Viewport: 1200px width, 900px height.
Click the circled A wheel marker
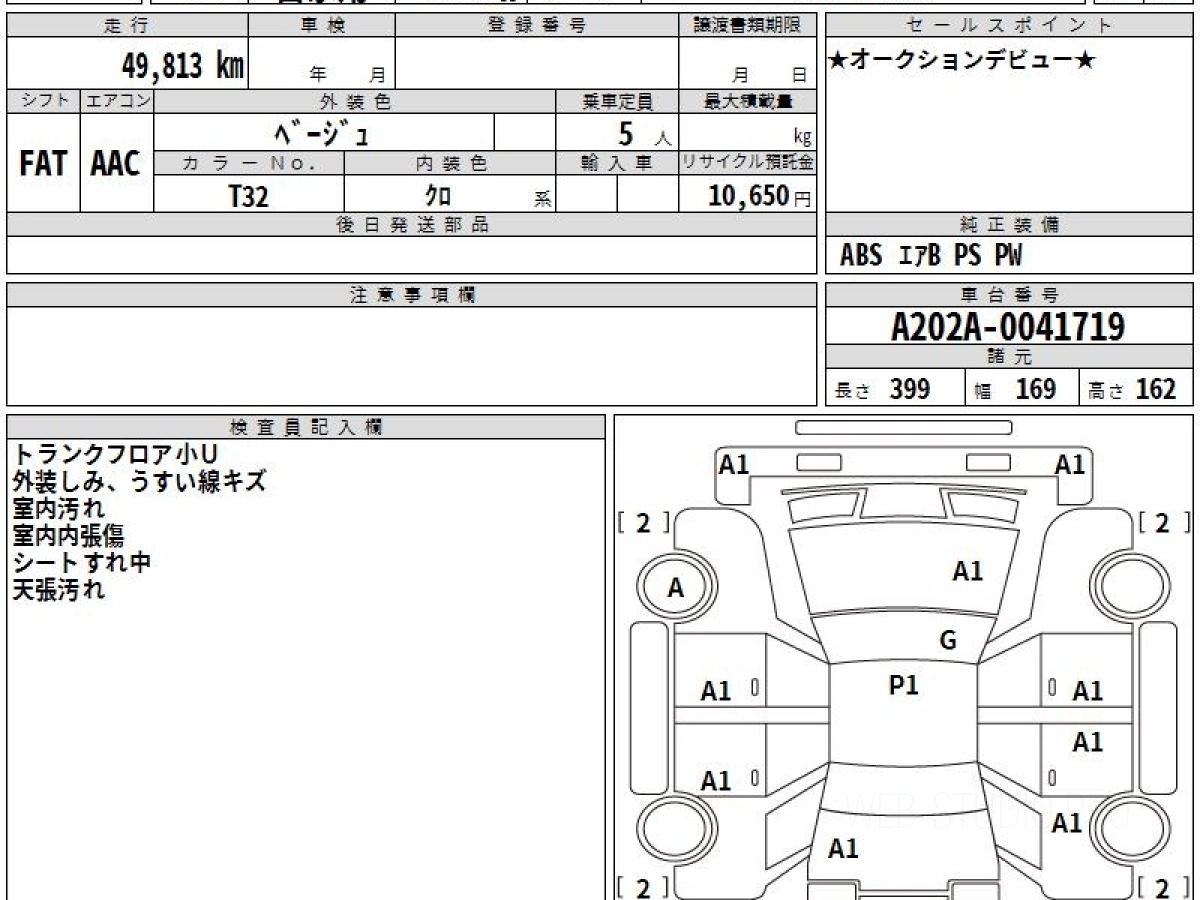coord(676,589)
